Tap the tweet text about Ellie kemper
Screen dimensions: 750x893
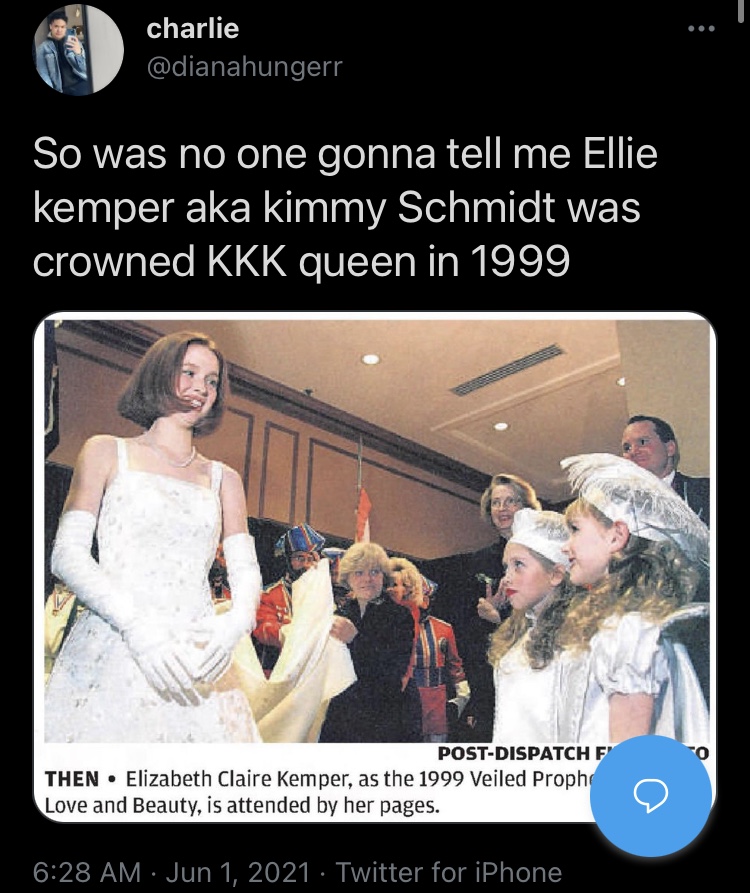click(345, 208)
